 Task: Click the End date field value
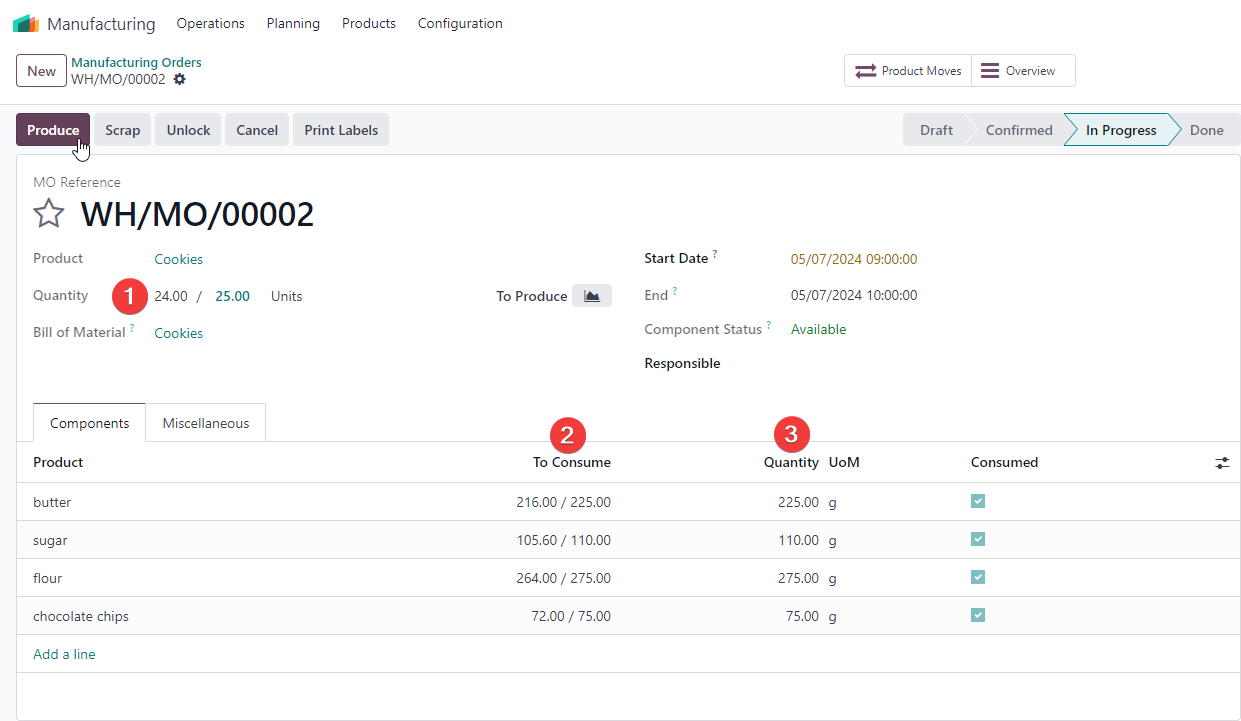[x=854, y=295]
